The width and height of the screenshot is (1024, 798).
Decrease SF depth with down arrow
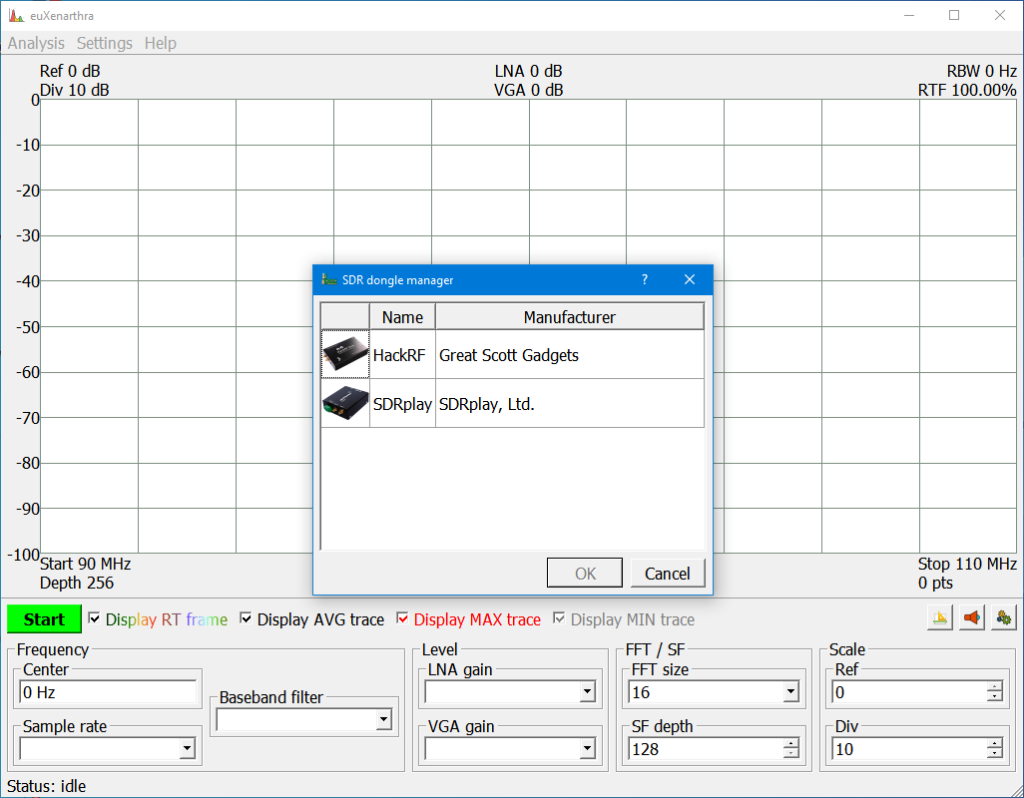tap(791, 754)
